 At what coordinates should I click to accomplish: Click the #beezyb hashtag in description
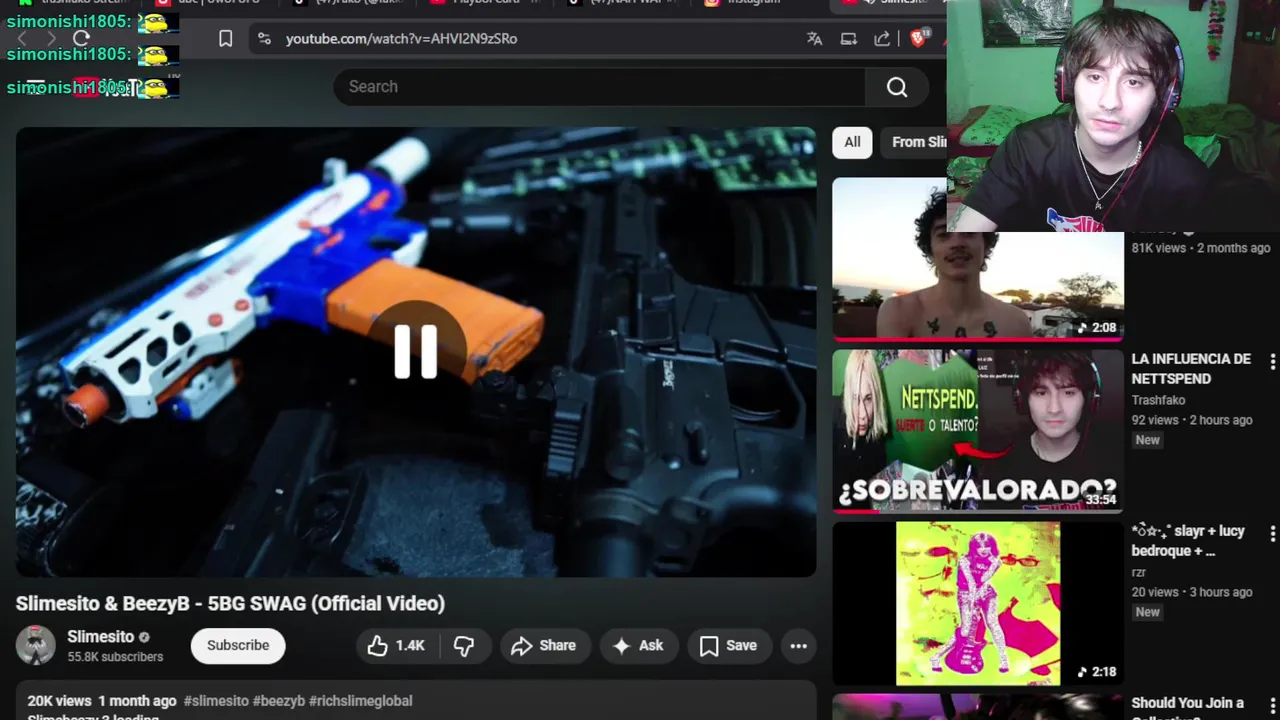(x=279, y=701)
